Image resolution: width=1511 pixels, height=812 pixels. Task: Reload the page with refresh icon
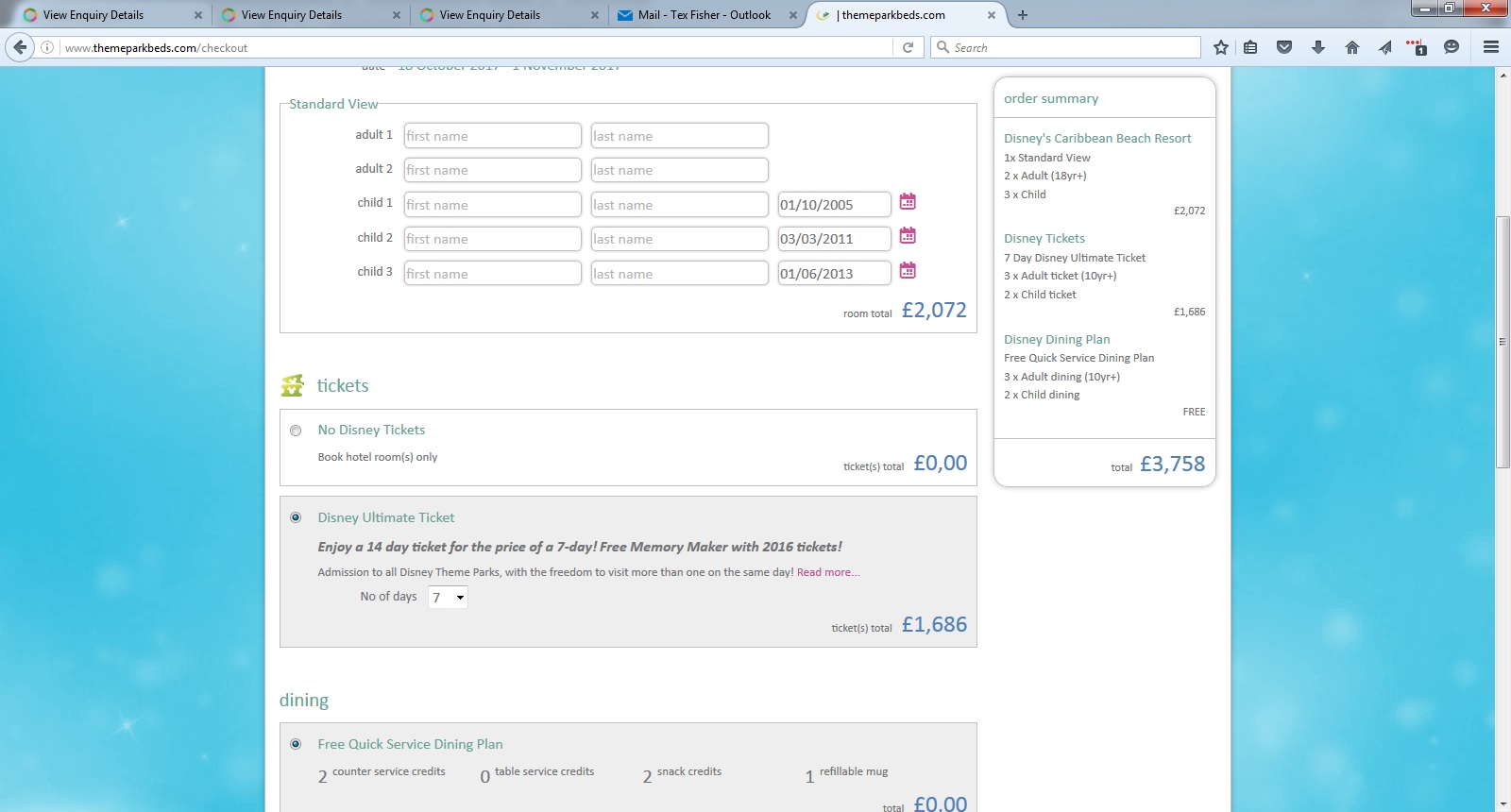908,47
